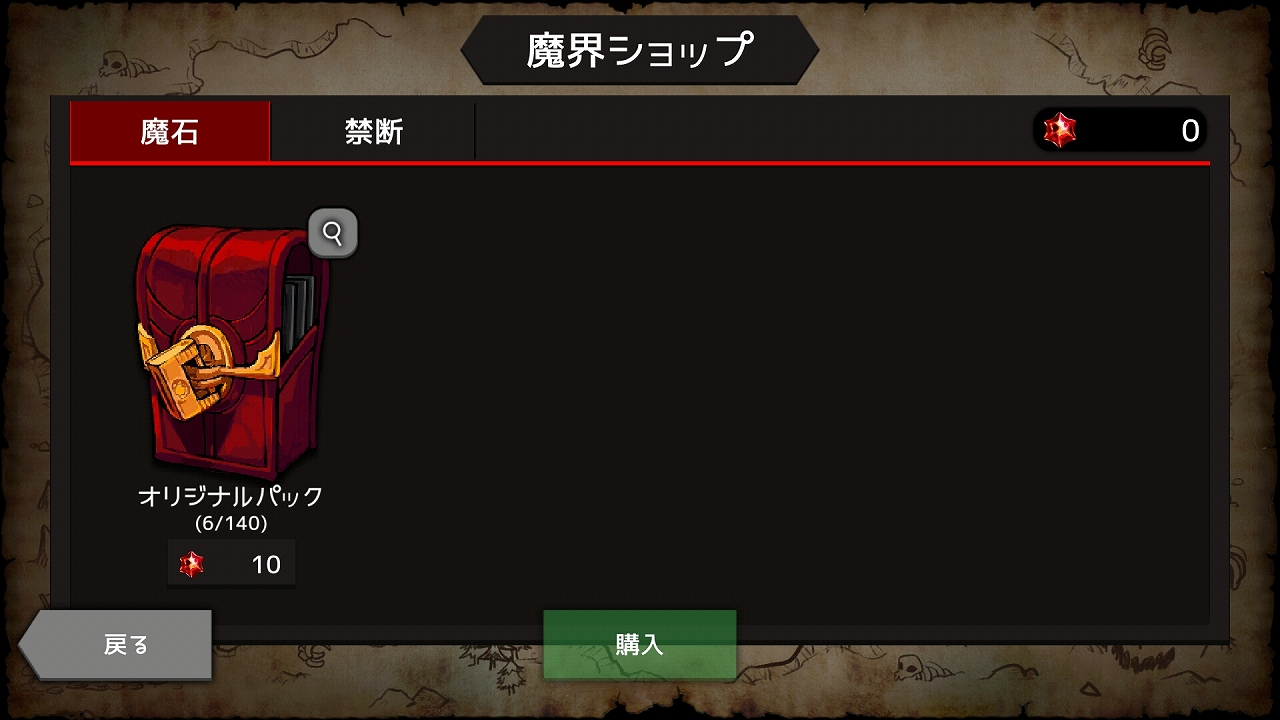Click the red divider line under tabs

(640, 162)
